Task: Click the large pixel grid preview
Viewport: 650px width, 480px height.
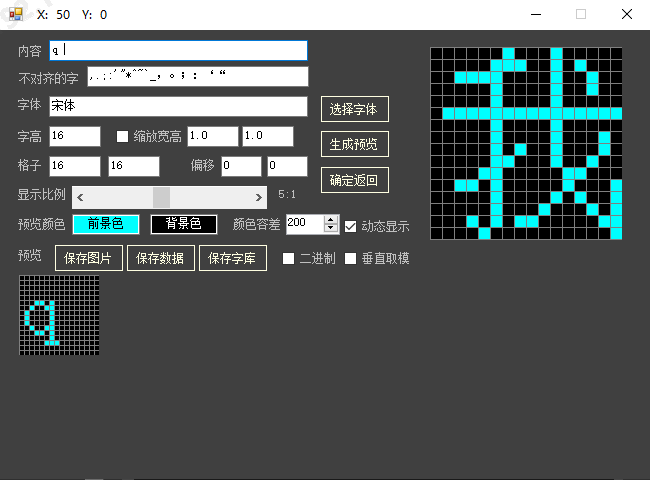Action: [x=526, y=143]
